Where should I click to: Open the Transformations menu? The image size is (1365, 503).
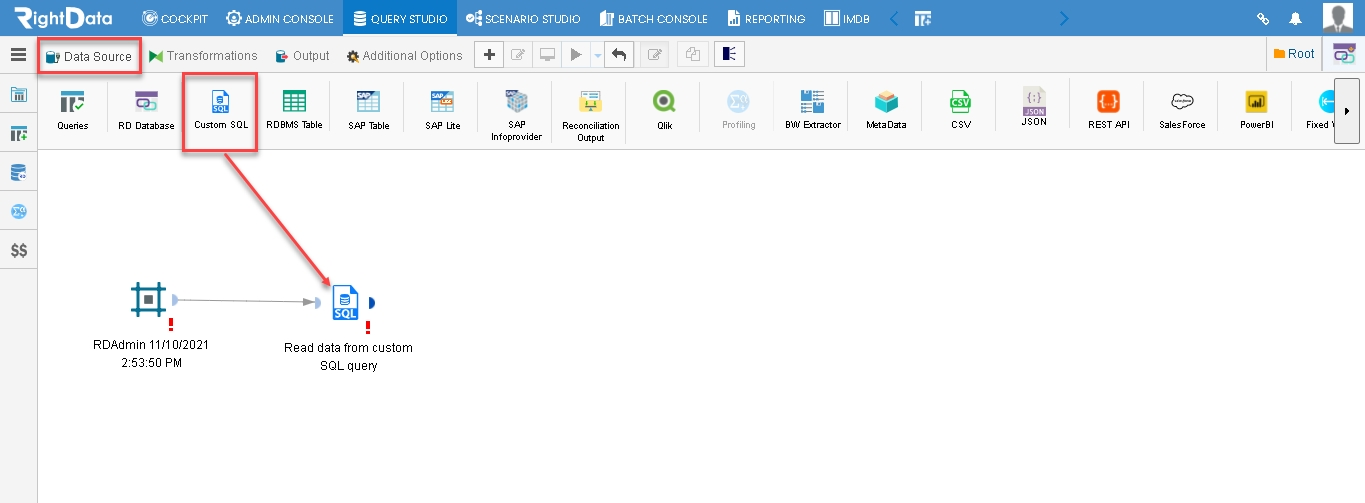[203, 56]
